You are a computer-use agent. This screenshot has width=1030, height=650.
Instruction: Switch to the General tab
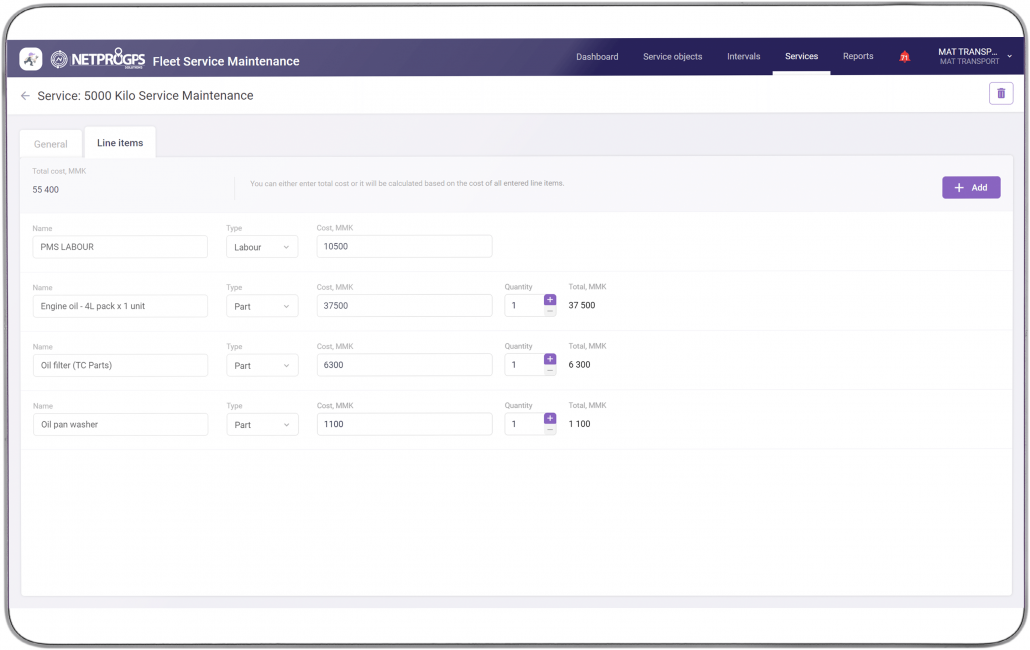(51, 144)
